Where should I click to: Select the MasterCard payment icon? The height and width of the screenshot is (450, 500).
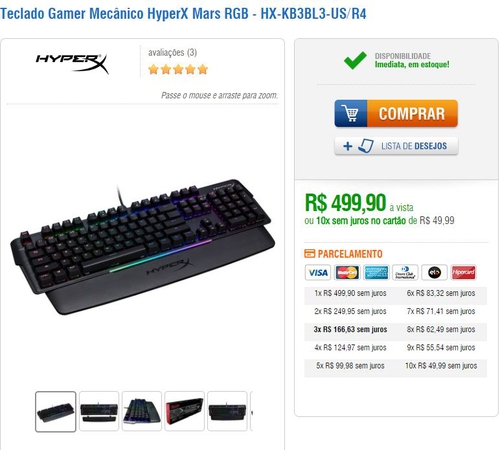pos(347,273)
